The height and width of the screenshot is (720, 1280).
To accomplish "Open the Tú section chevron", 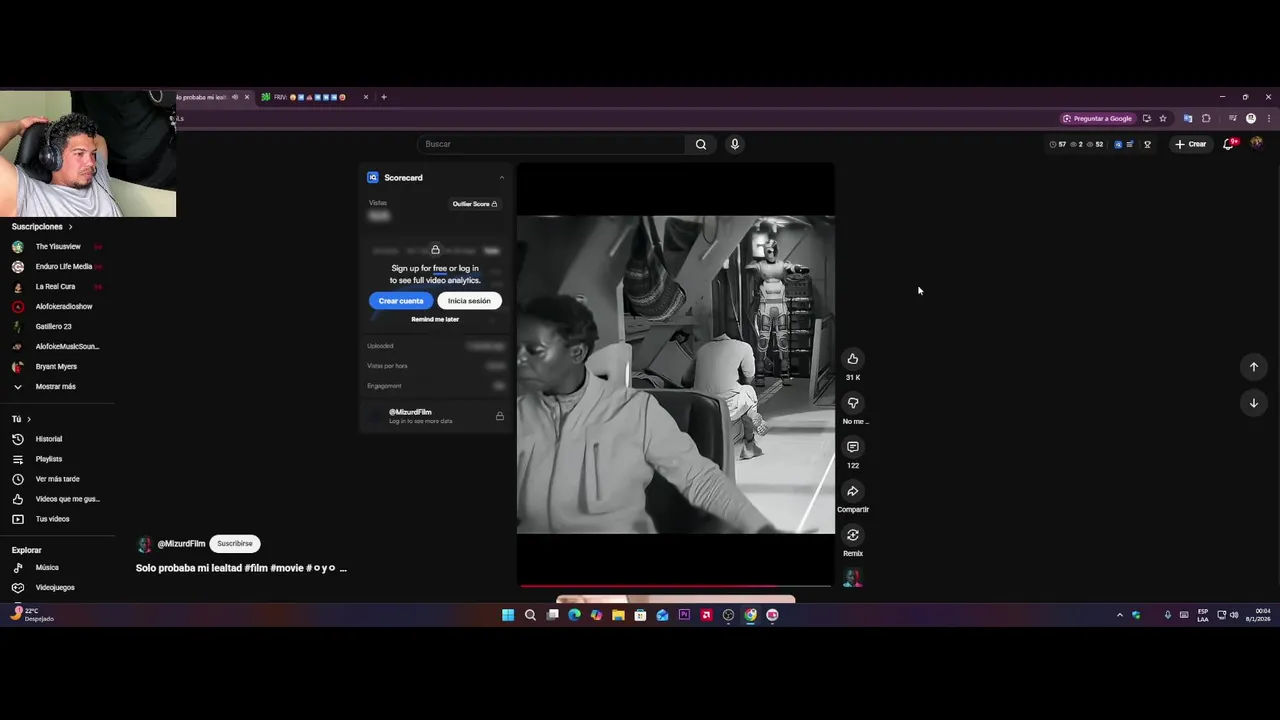I will coord(29,419).
